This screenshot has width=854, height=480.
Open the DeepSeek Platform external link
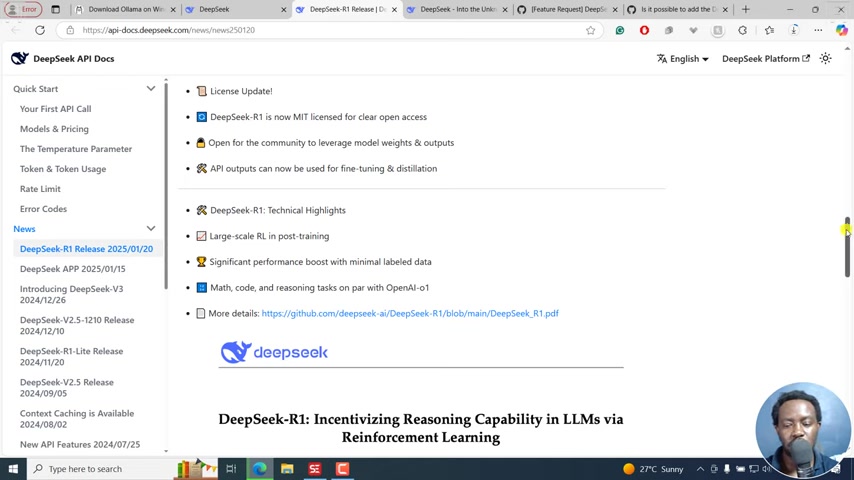click(766, 58)
